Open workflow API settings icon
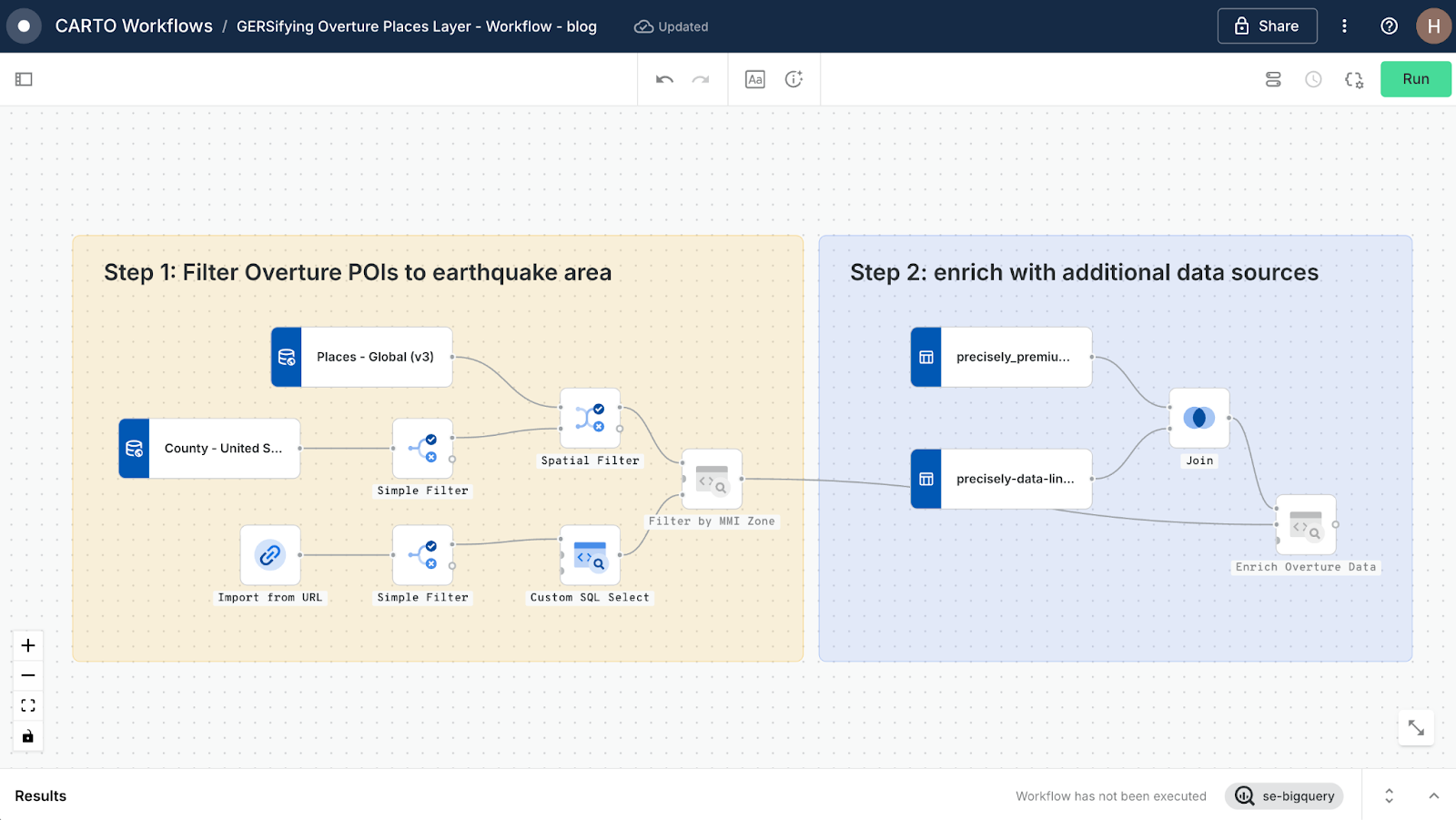This screenshot has width=1456, height=820. coord(1354,79)
